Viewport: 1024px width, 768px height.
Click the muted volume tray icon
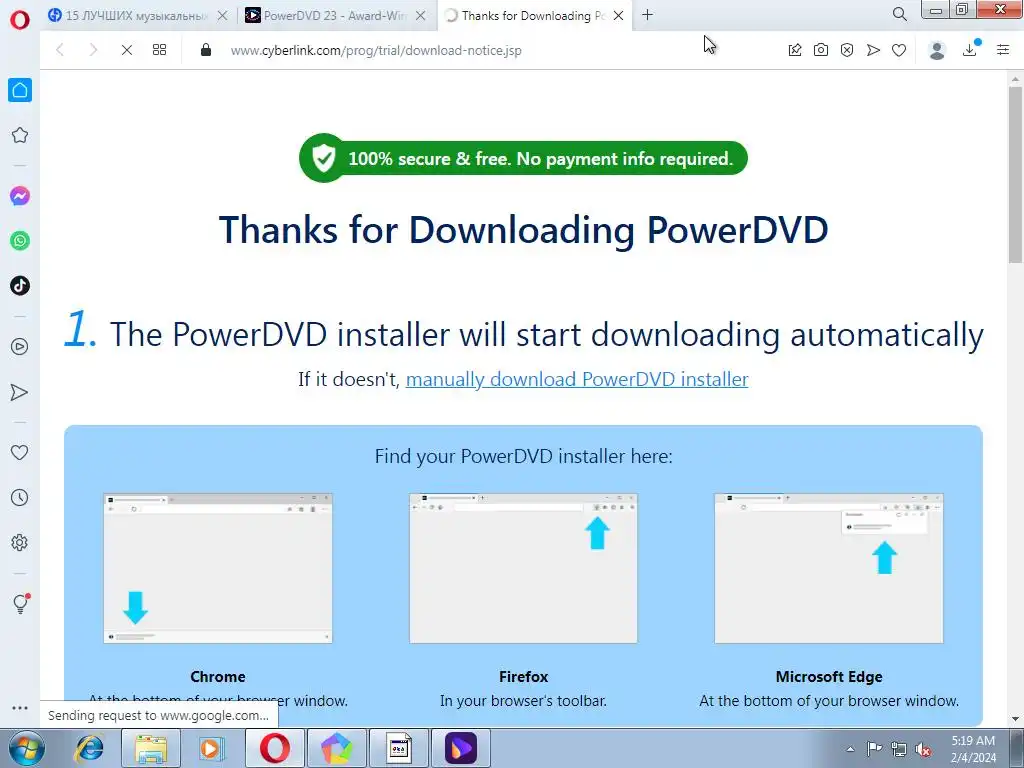[923, 749]
